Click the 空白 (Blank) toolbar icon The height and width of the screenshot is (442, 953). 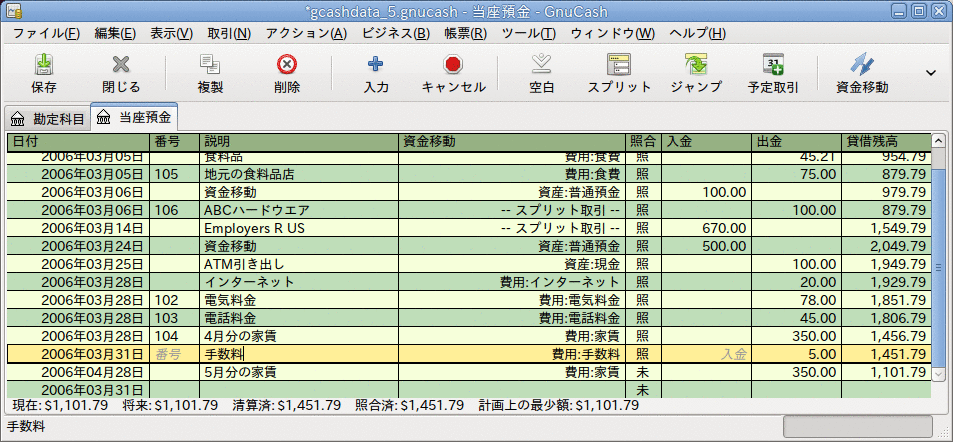click(x=542, y=64)
